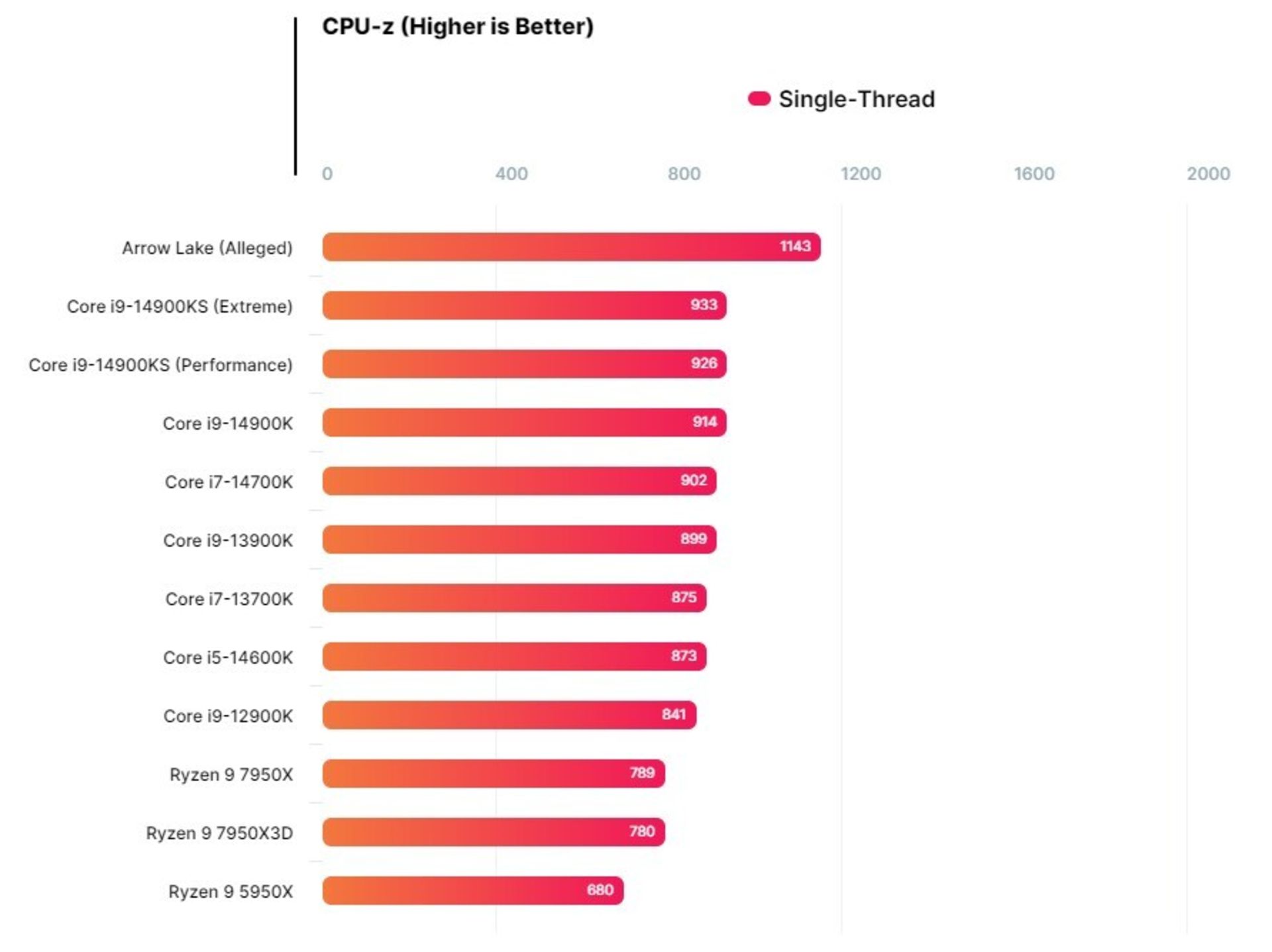Image resolution: width=1272 pixels, height=952 pixels.
Task: Select the Core i7-13700K bar
Action: [514, 598]
